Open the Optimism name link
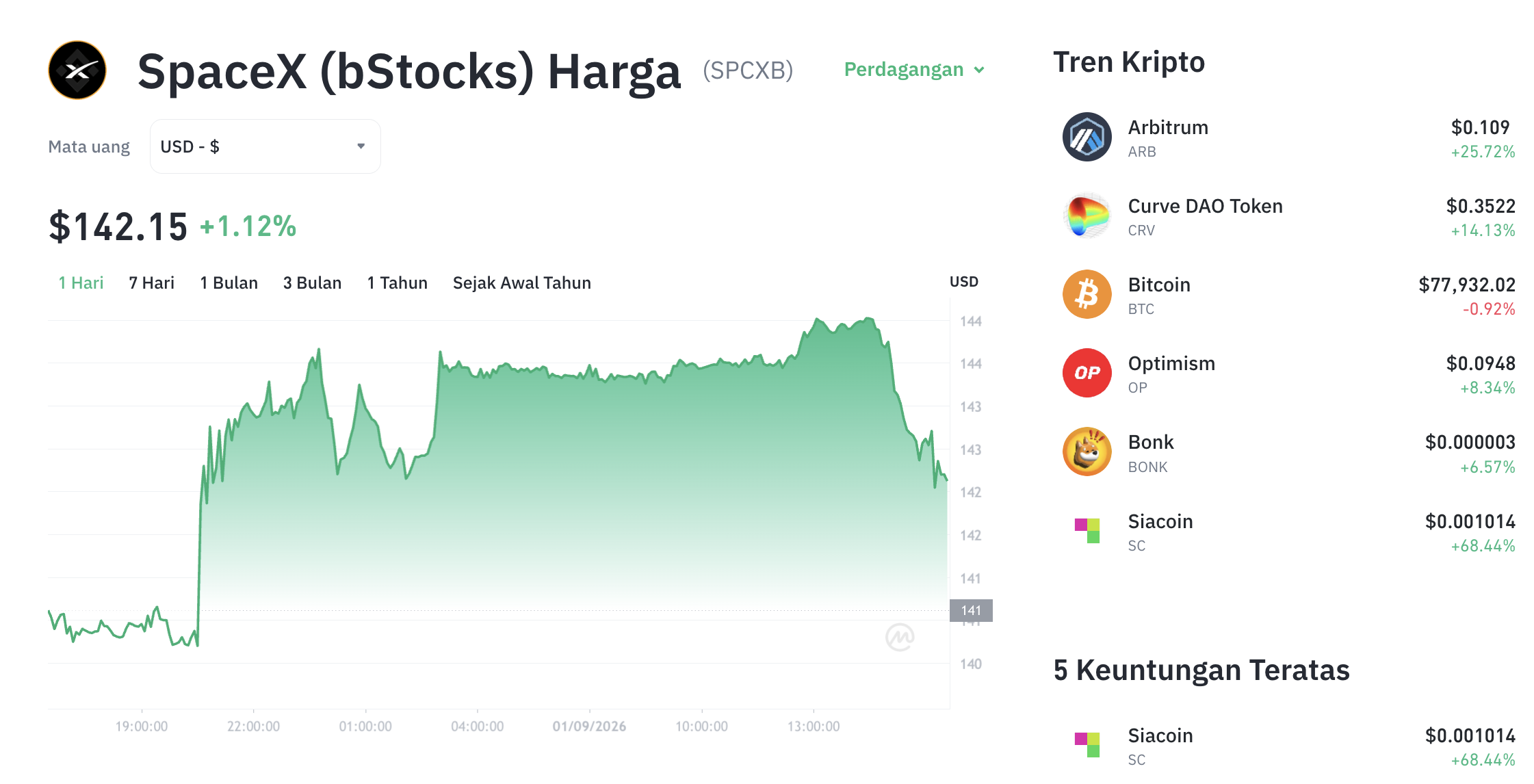The width and height of the screenshot is (1534, 784). tap(1171, 363)
